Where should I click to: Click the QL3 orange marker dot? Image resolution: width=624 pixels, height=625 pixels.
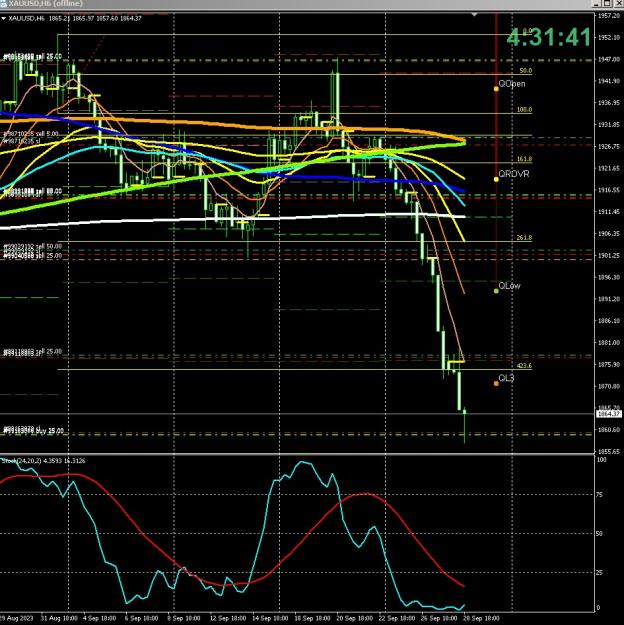coord(496,383)
